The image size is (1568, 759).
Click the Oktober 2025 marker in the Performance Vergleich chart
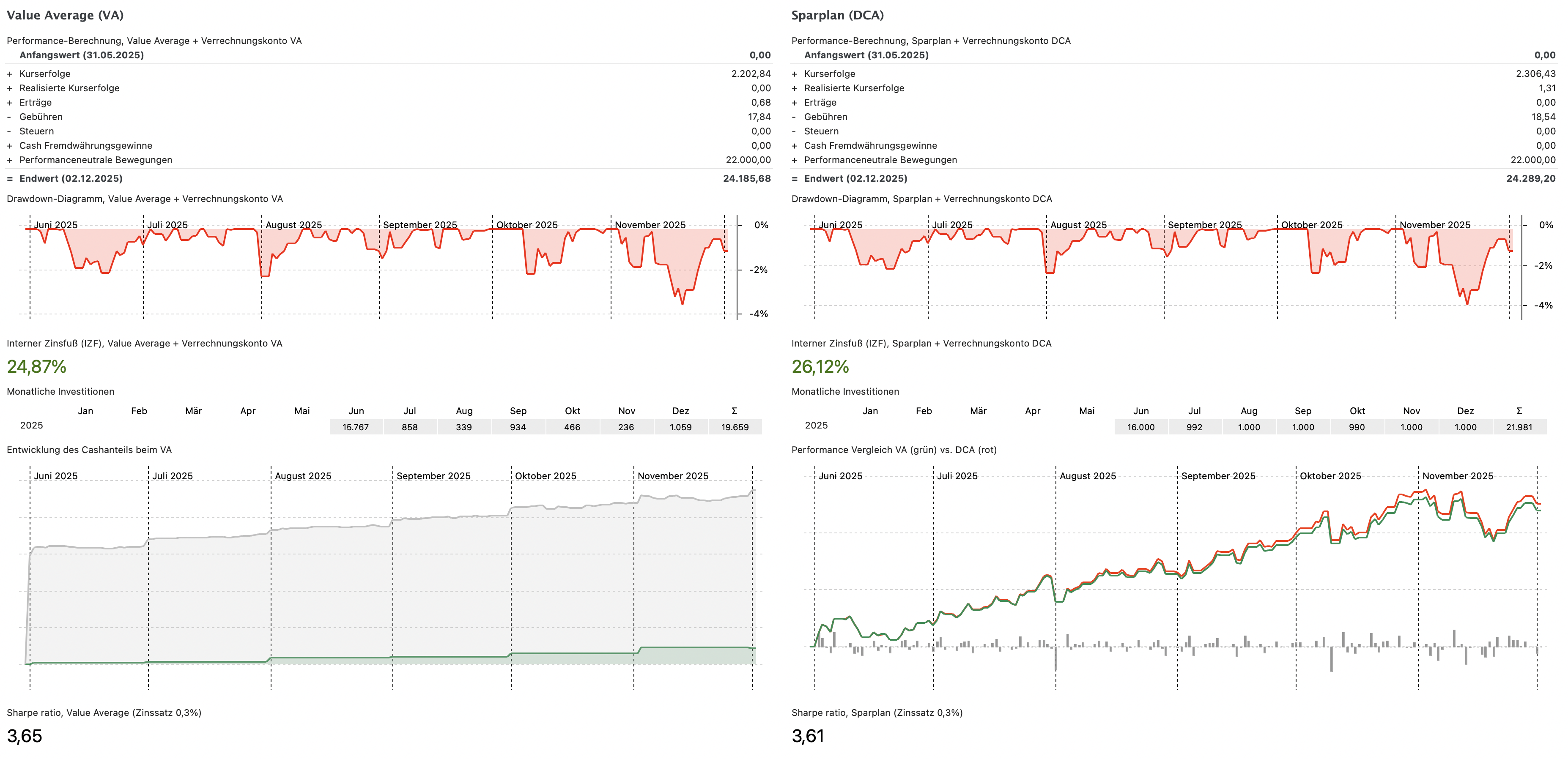(x=1330, y=476)
